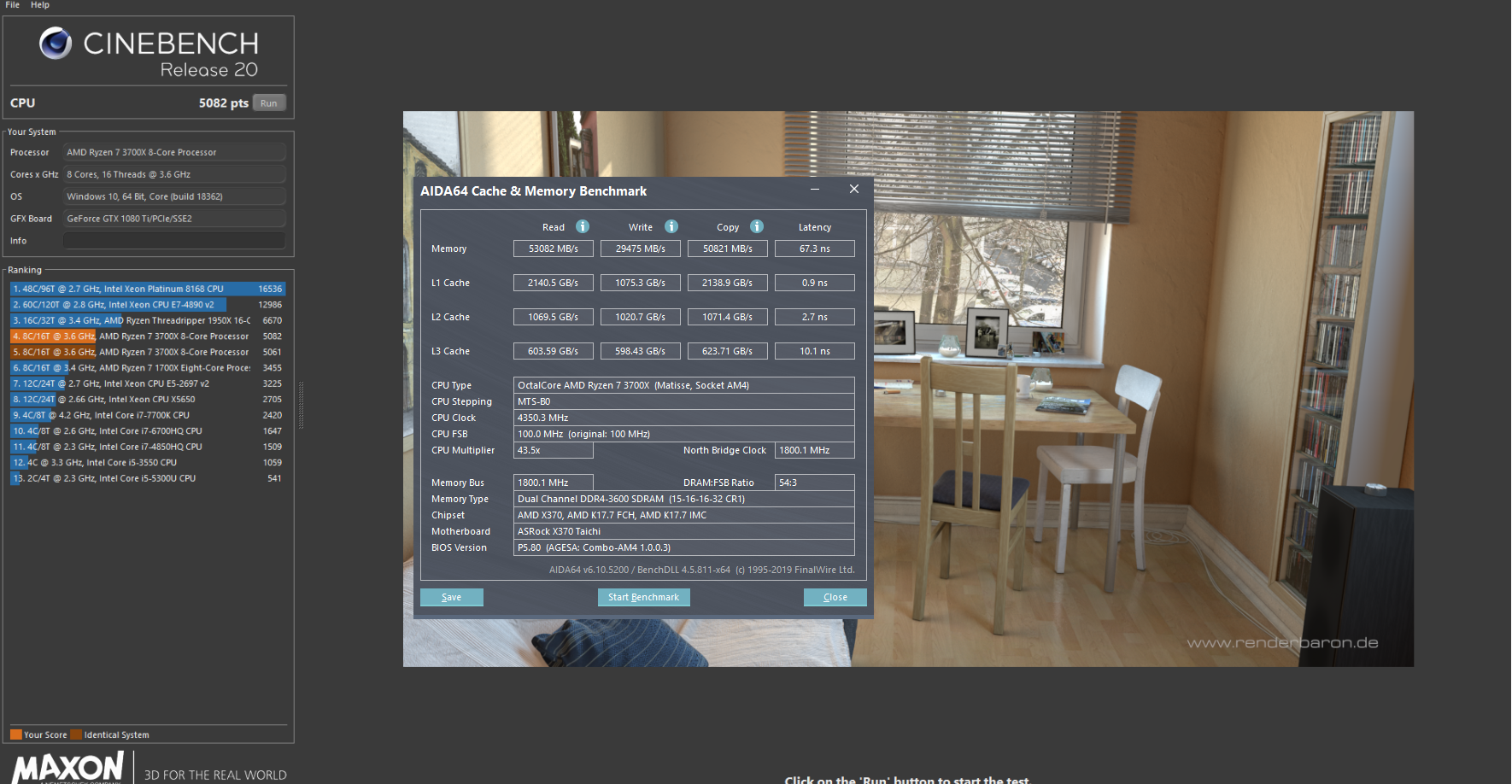Click L1 Cache read value 2140.5 GB/s
The image size is (1512, 784).
point(554,283)
